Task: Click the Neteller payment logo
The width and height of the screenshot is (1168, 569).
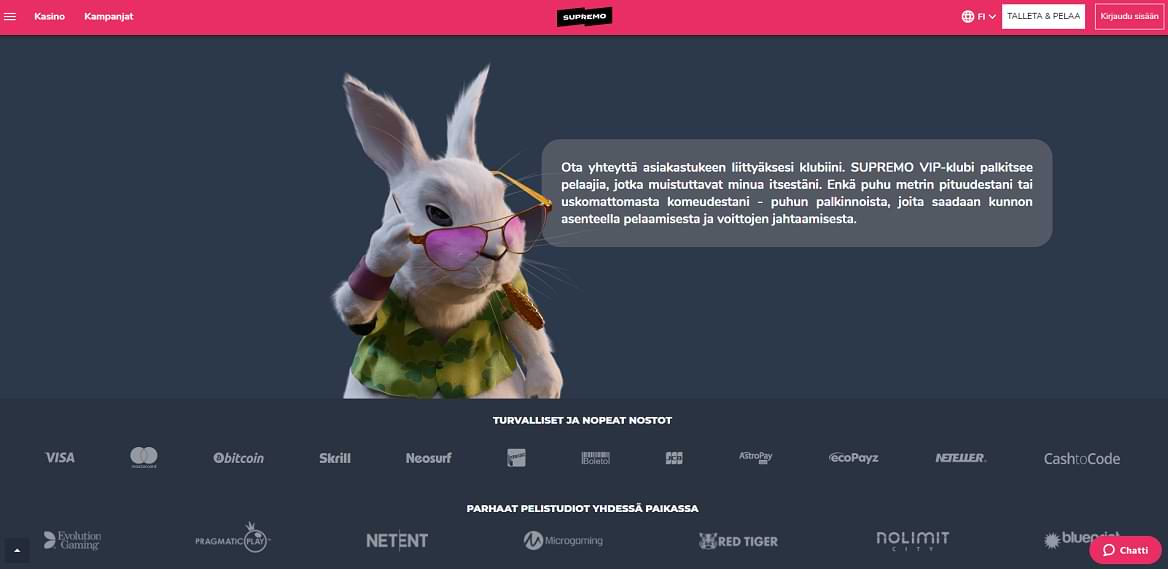Action: pyautogui.click(x=961, y=458)
